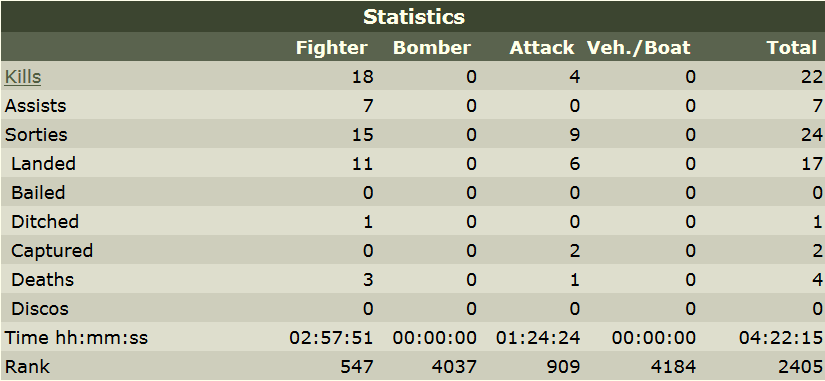Click Bomber rank value 4037
This screenshot has width=825, height=381.
pos(454,366)
